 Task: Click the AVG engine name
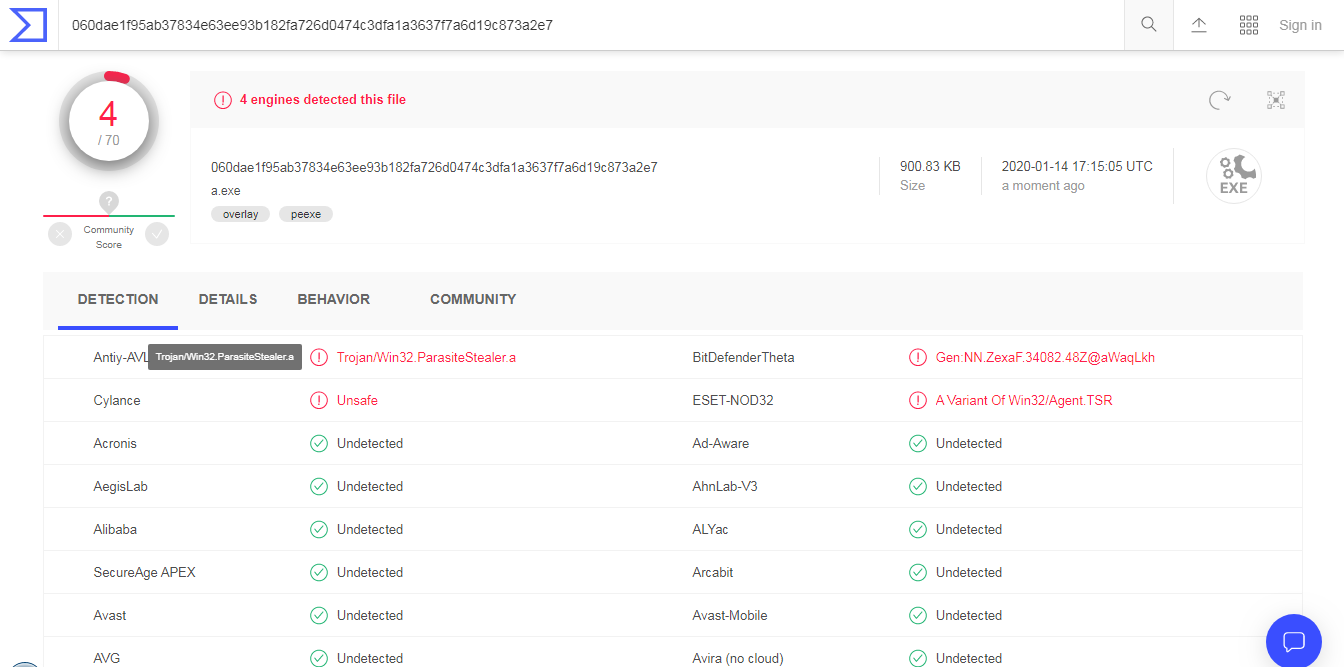107,658
